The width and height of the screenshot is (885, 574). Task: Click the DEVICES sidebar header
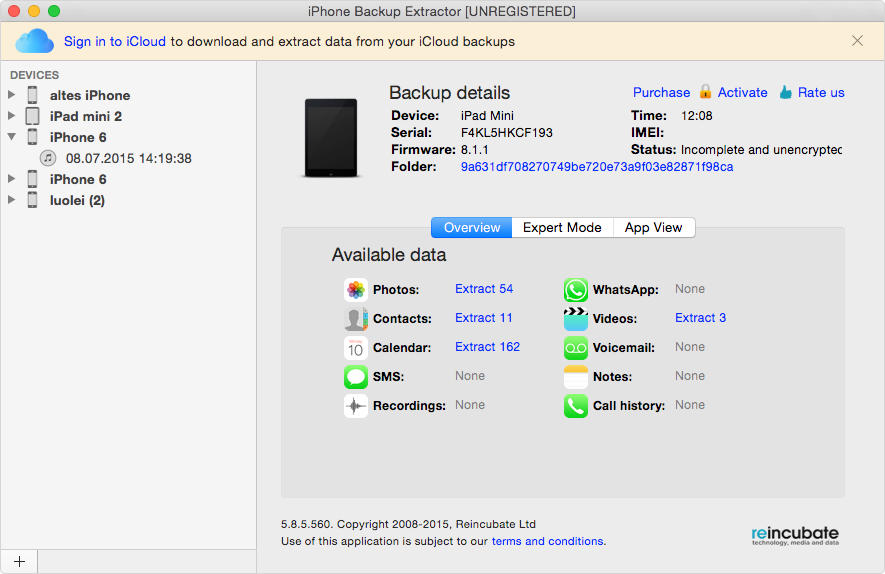[x=34, y=75]
